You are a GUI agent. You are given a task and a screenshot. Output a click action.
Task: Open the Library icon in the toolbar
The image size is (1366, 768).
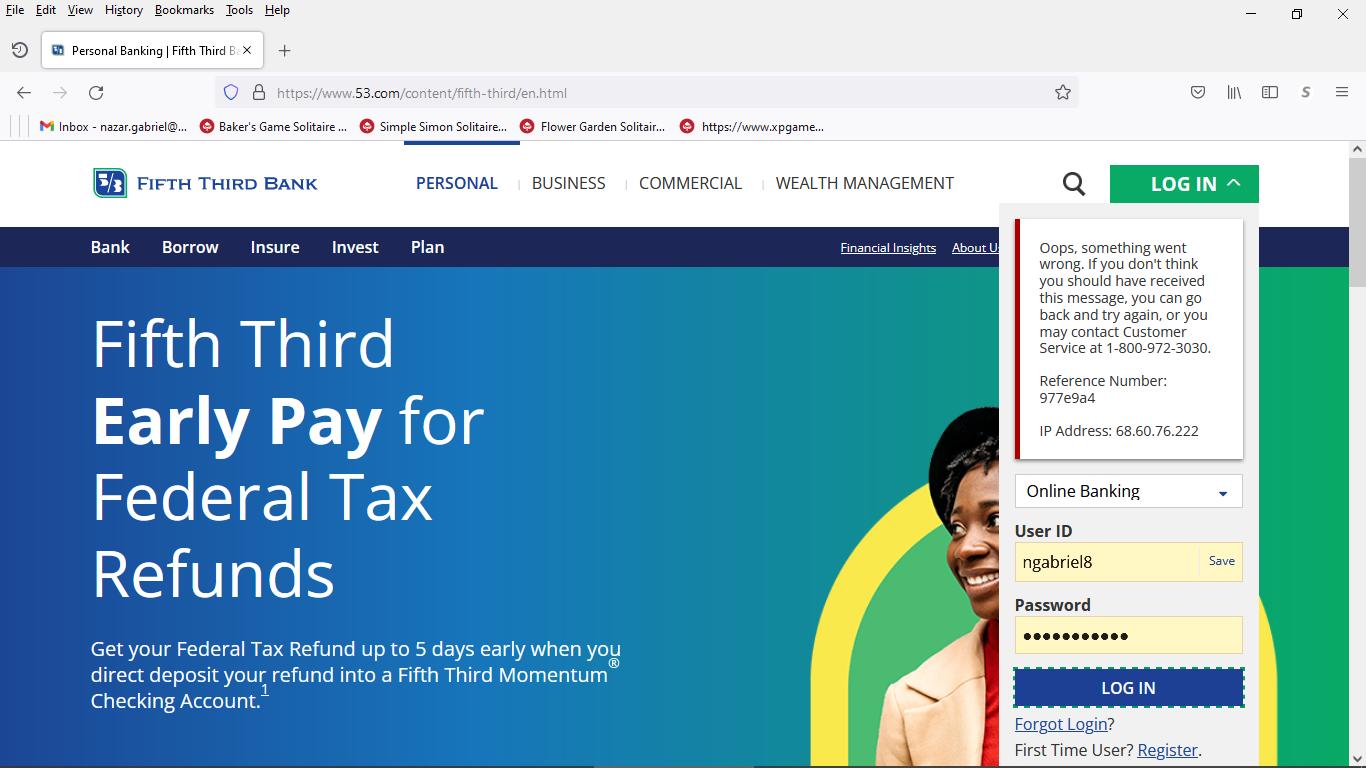click(x=1234, y=93)
